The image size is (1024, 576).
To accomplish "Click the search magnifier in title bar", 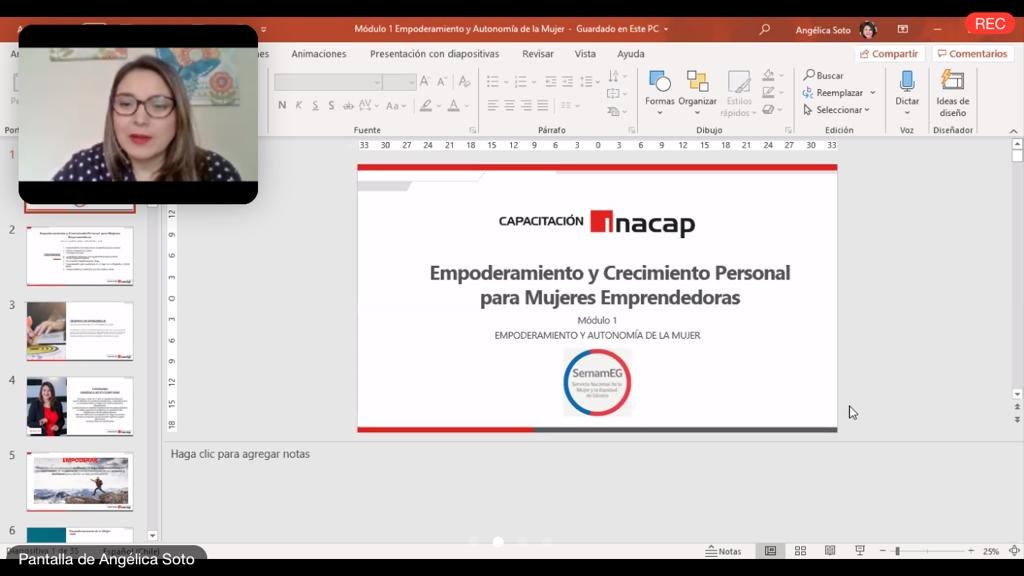I will [x=764, y=29].
